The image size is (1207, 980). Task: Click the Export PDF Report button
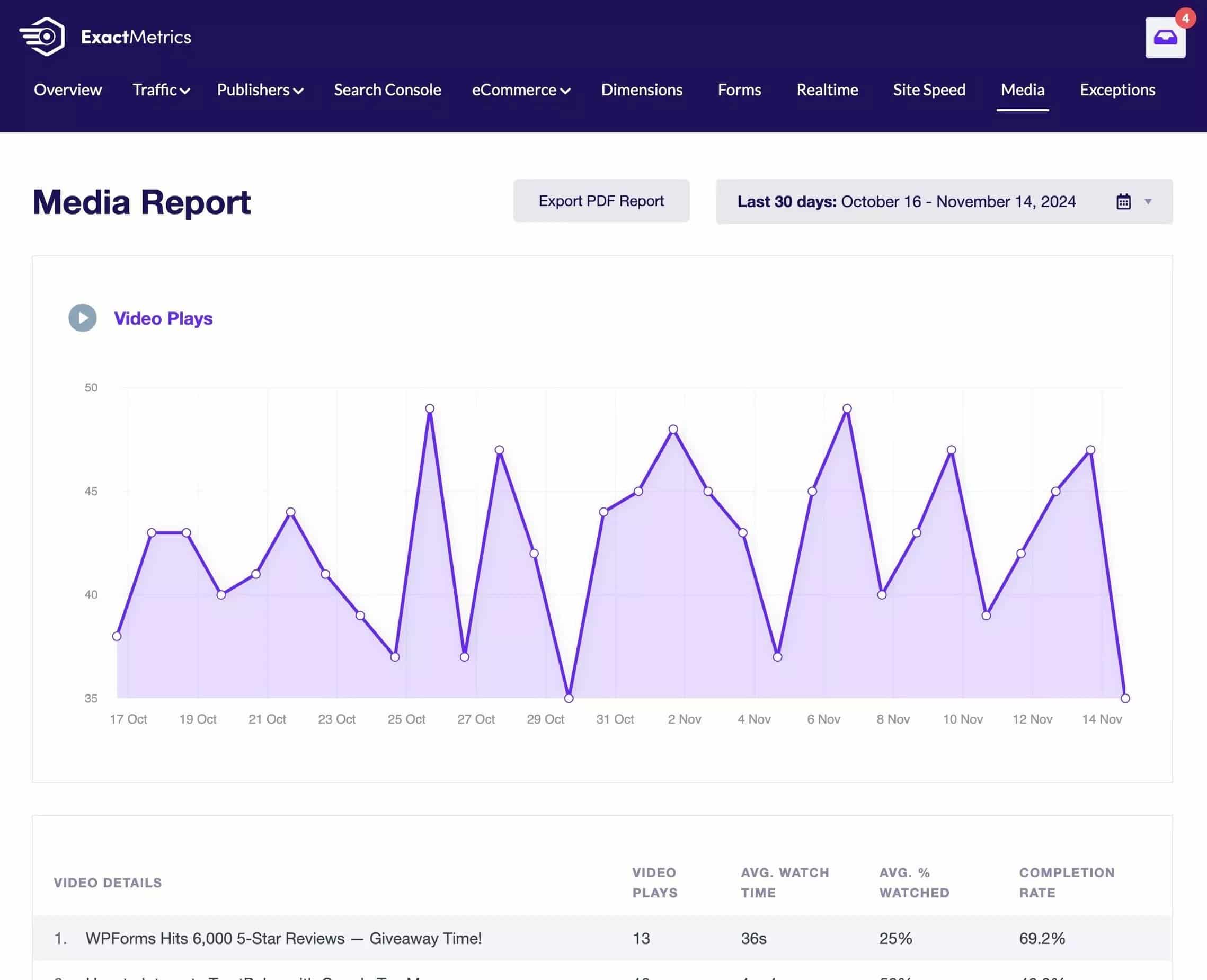coord(601,201)
